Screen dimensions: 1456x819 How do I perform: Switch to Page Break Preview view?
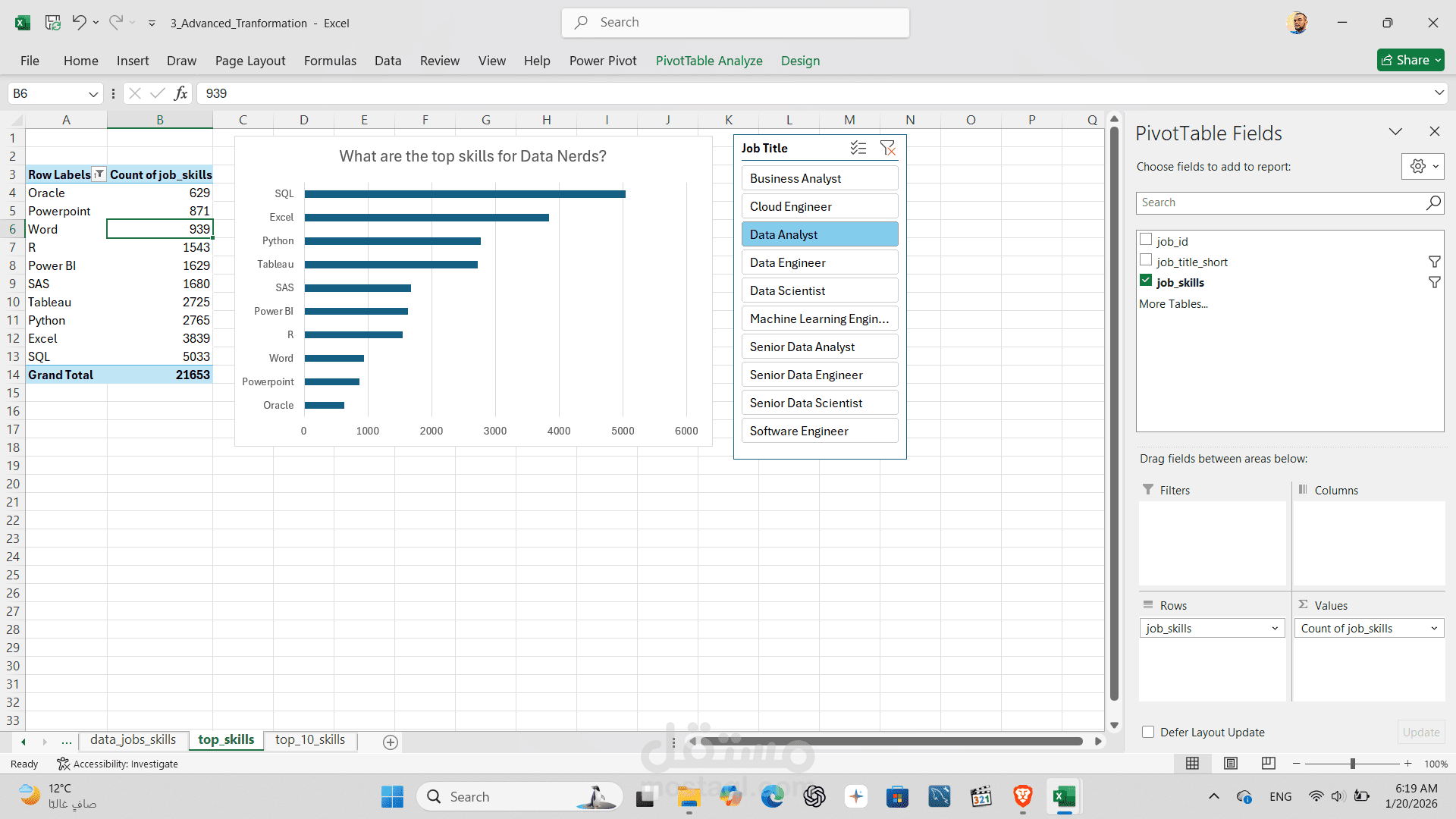[1268, 764]
